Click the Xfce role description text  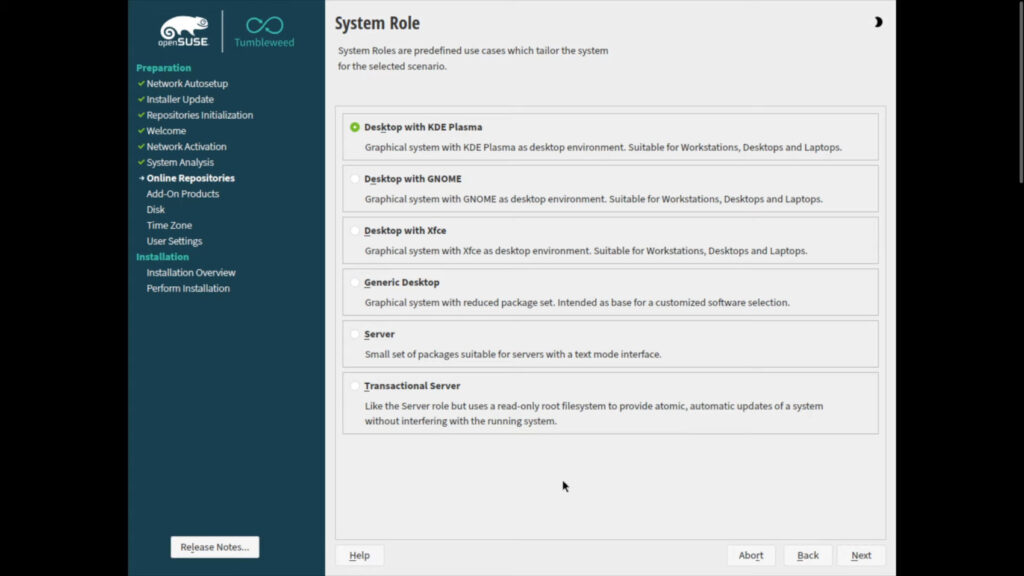[x=586, y=251]
